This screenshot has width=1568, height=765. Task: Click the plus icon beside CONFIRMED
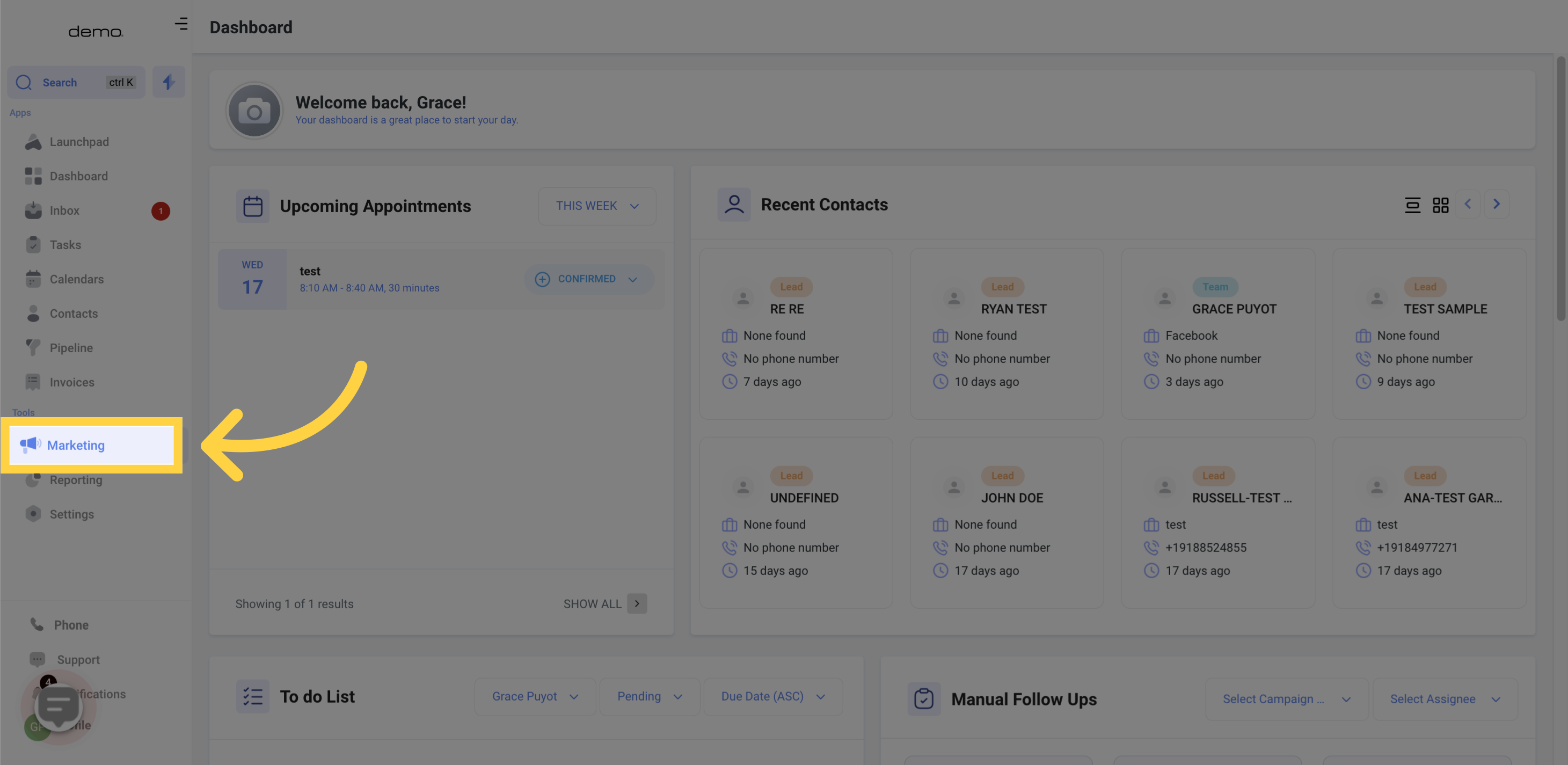pyautogui.click(x=542, y=279)
